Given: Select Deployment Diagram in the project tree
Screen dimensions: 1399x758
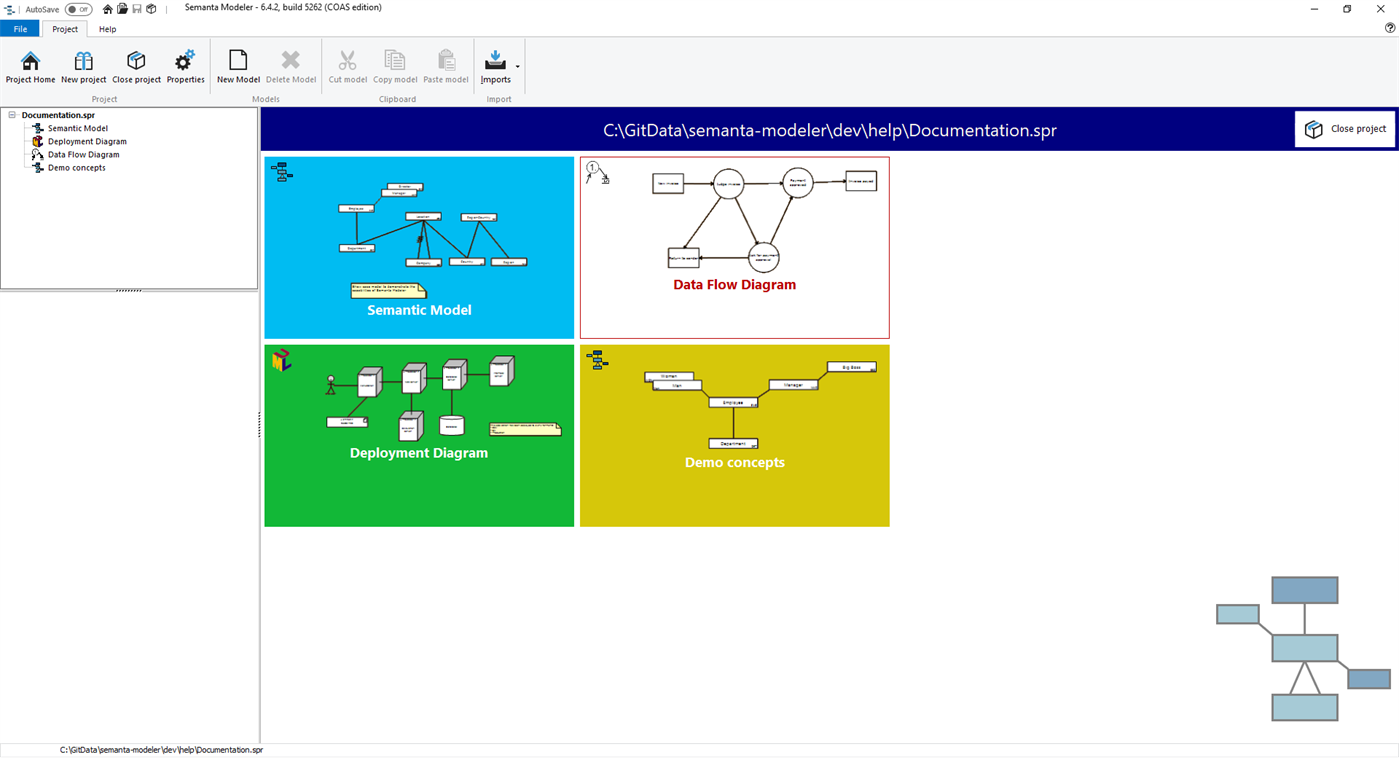Looking at the screenshot, I should click(x=89, y=141).
